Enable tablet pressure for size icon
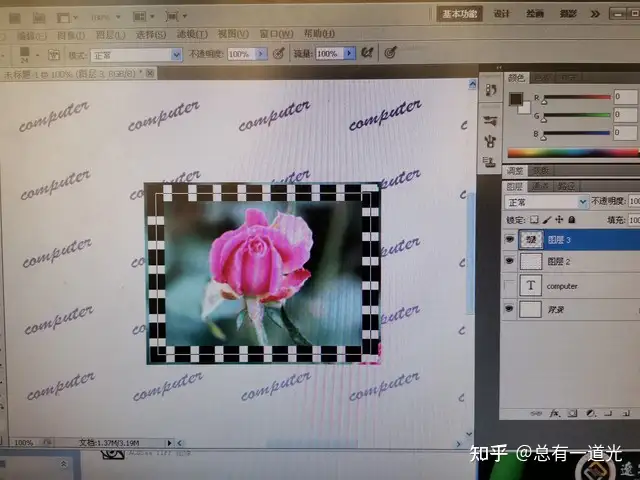This screenshot has width=640, height=480. click(x=390, y=52)
